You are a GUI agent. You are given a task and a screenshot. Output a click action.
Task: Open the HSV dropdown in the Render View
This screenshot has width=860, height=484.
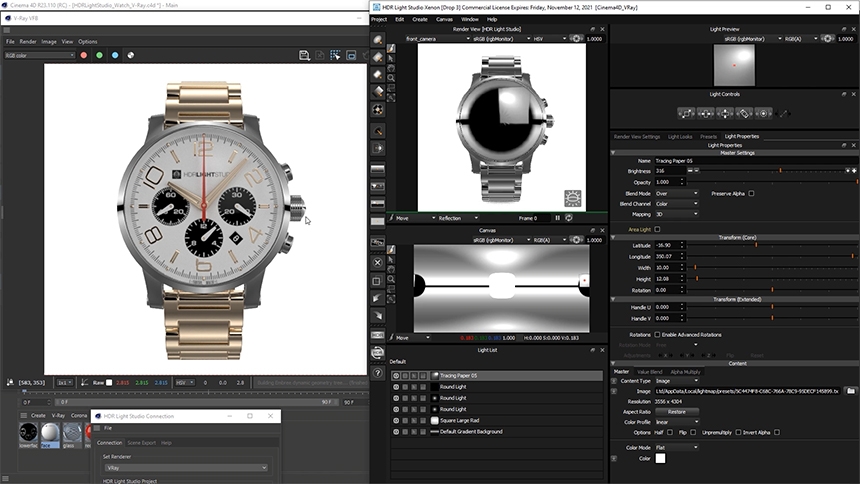coord(550,39)
